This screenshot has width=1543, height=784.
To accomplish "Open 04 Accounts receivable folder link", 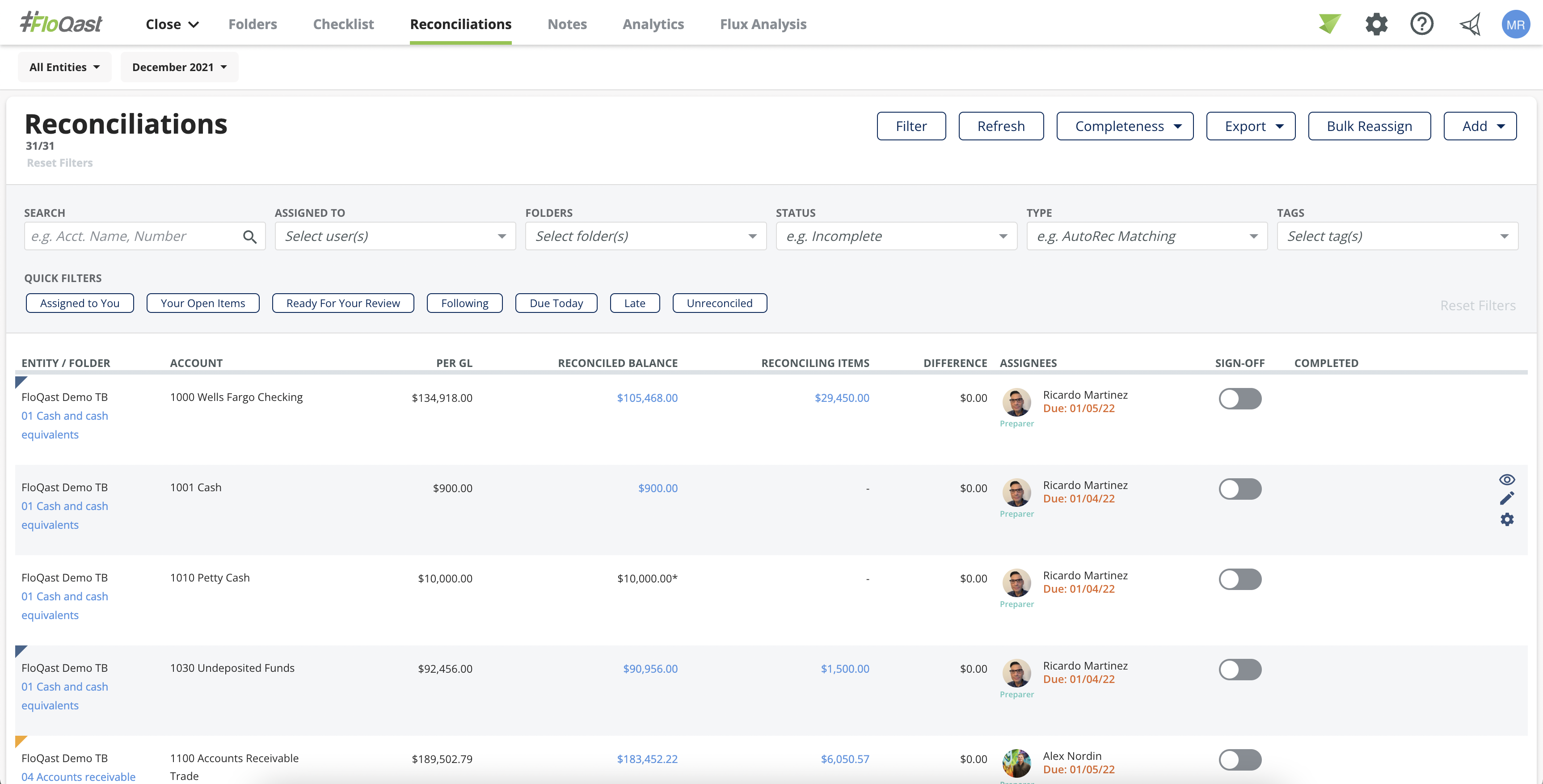I will click(x=79, y=776).
